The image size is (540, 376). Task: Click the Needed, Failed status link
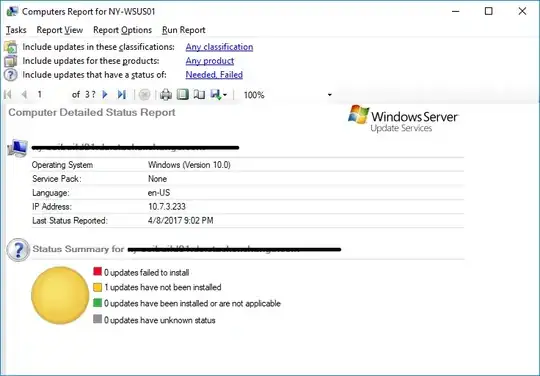click(214, 75)
